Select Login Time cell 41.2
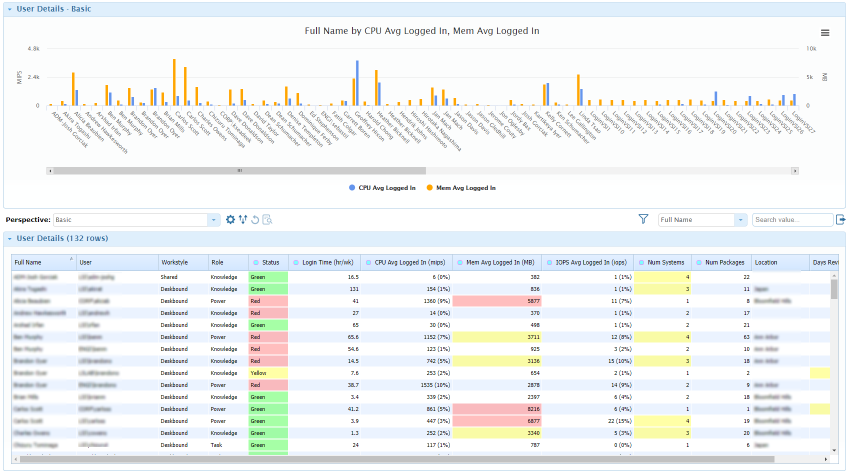 (x=325, y=409)
